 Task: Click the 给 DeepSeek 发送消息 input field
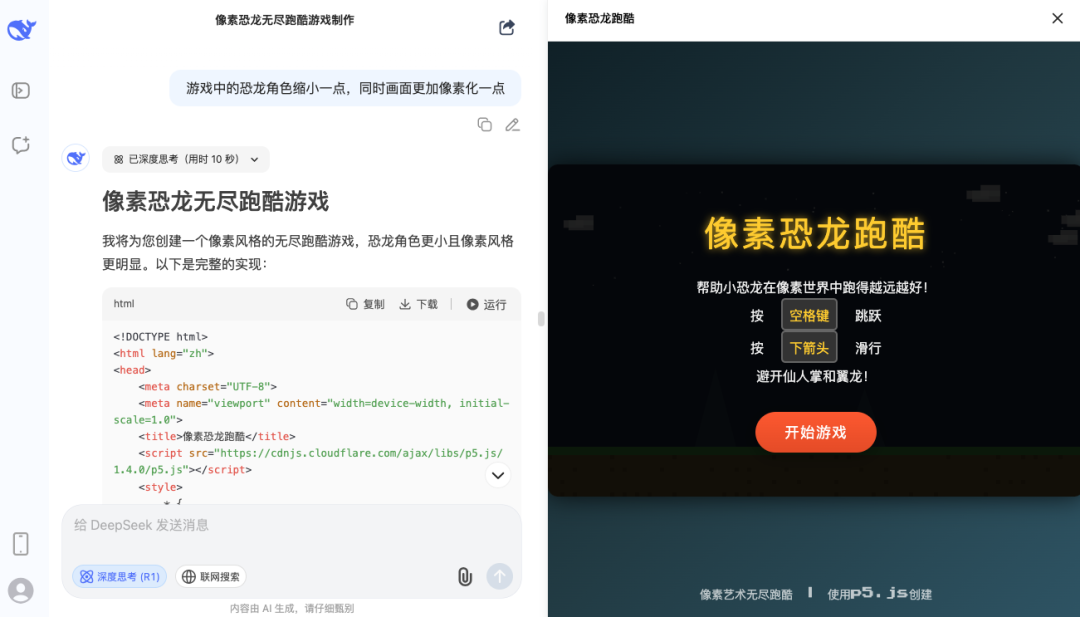(x=291, y=525)
